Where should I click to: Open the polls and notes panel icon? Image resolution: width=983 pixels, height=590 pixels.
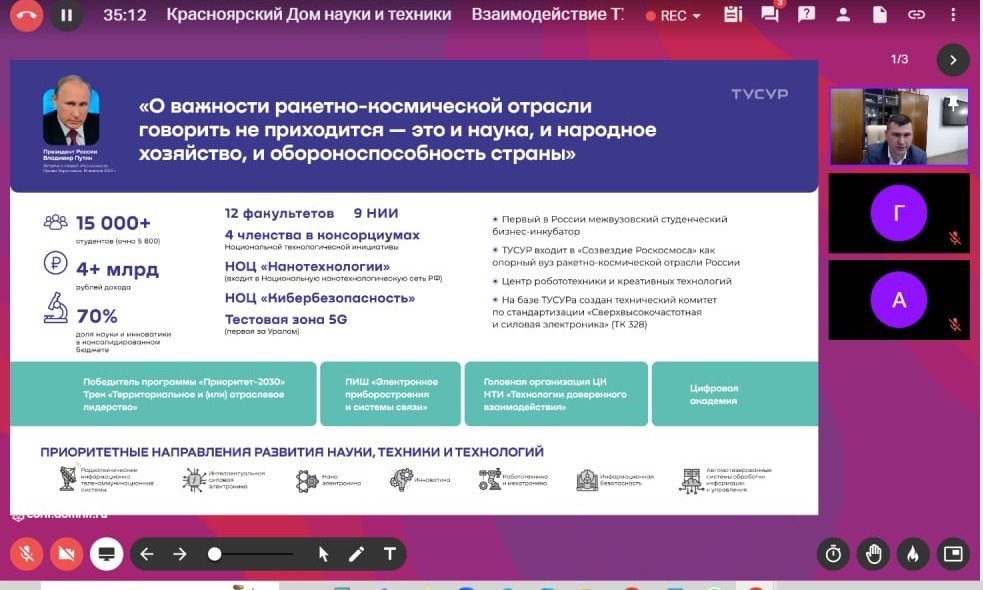[732, 14]
